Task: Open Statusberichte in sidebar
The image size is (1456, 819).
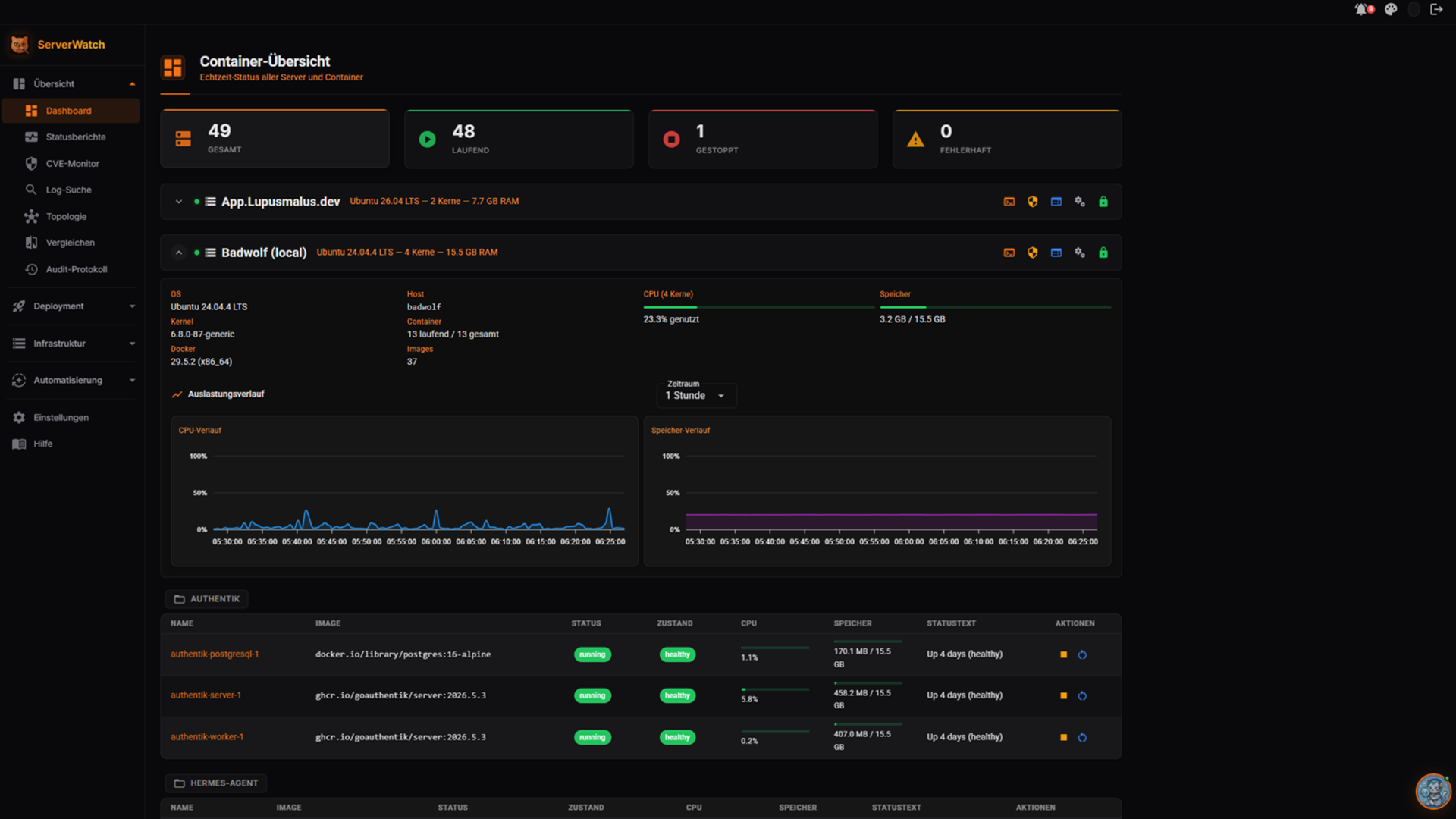Action: point(71,137)
